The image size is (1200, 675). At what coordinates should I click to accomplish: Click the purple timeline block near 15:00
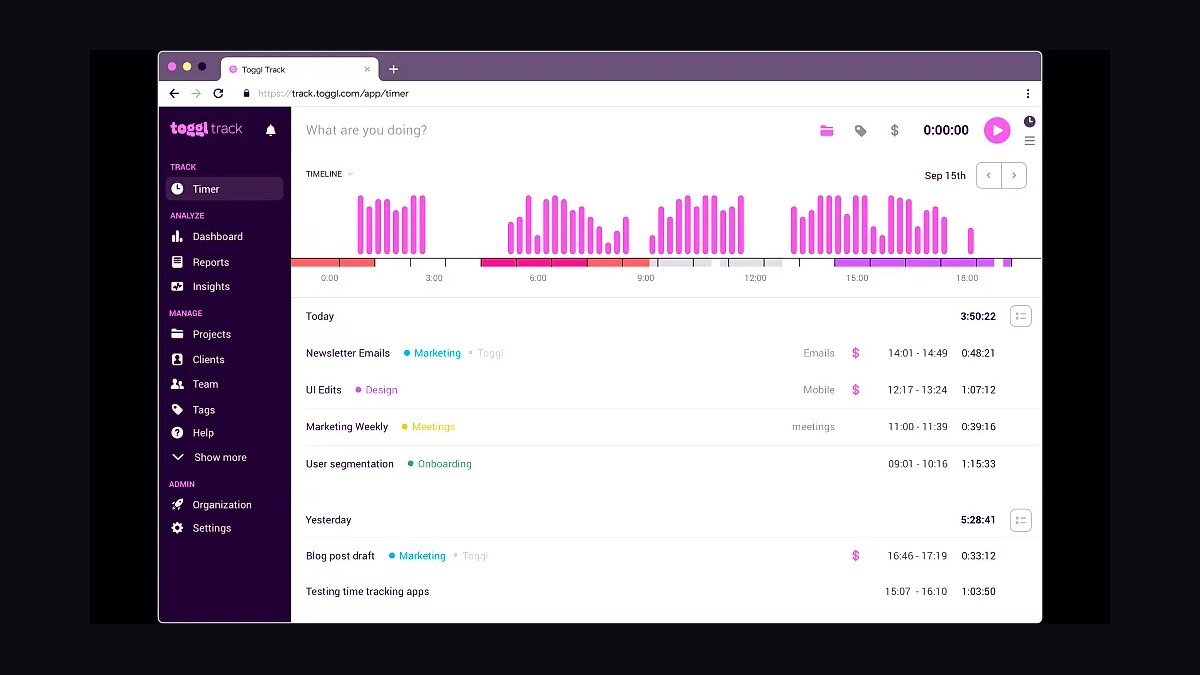914,263
